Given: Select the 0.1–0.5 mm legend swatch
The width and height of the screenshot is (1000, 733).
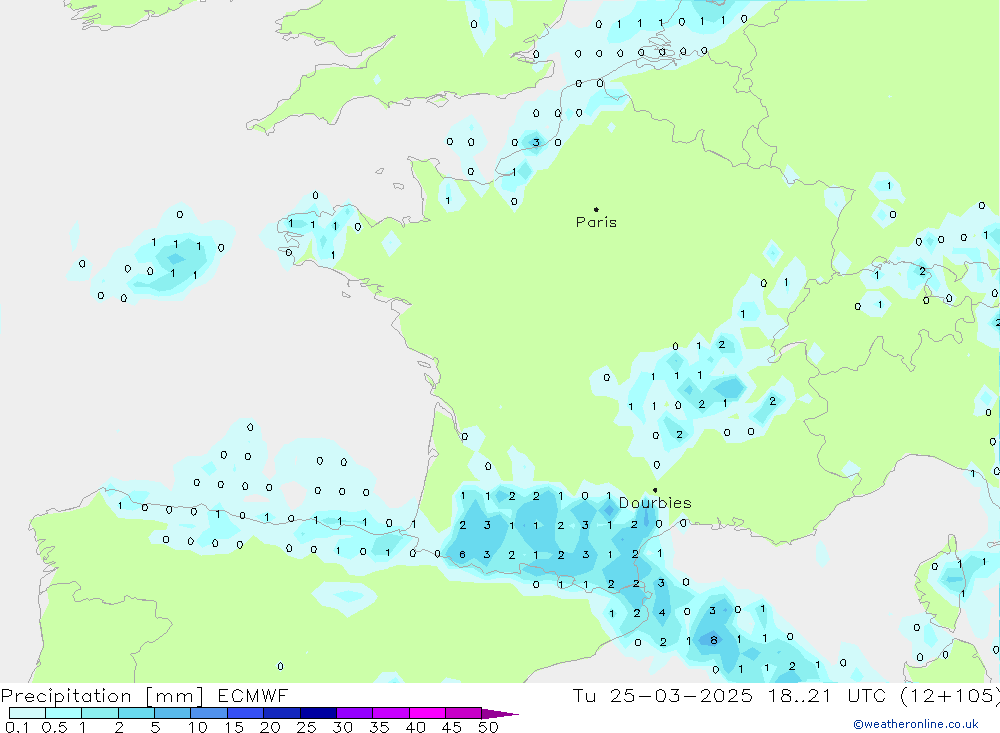Looking at the screenshot, I should (x=27, y=713).
